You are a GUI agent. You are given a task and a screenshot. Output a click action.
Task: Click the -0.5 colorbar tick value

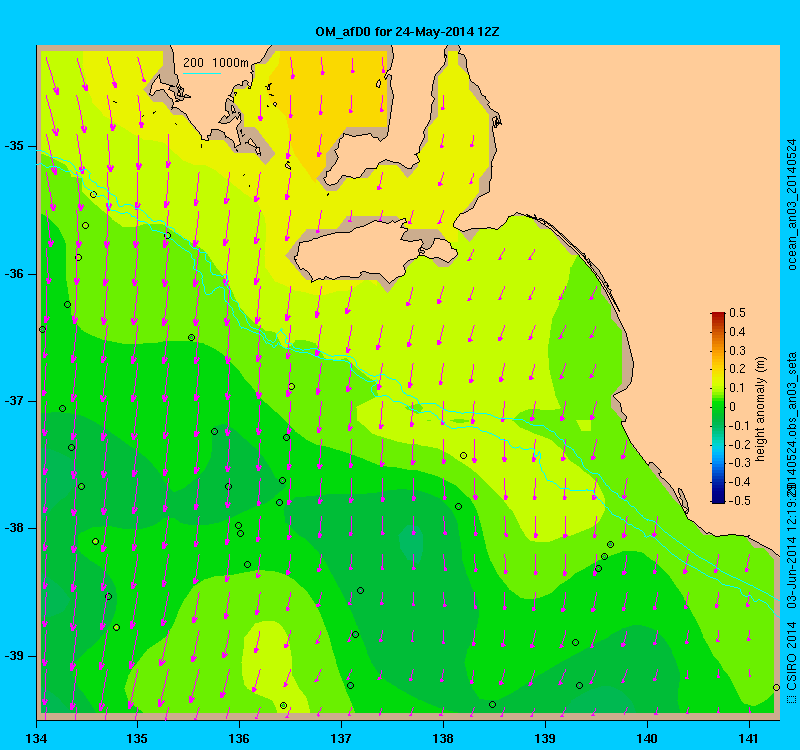pyautogui.click(x=739, y=501)
